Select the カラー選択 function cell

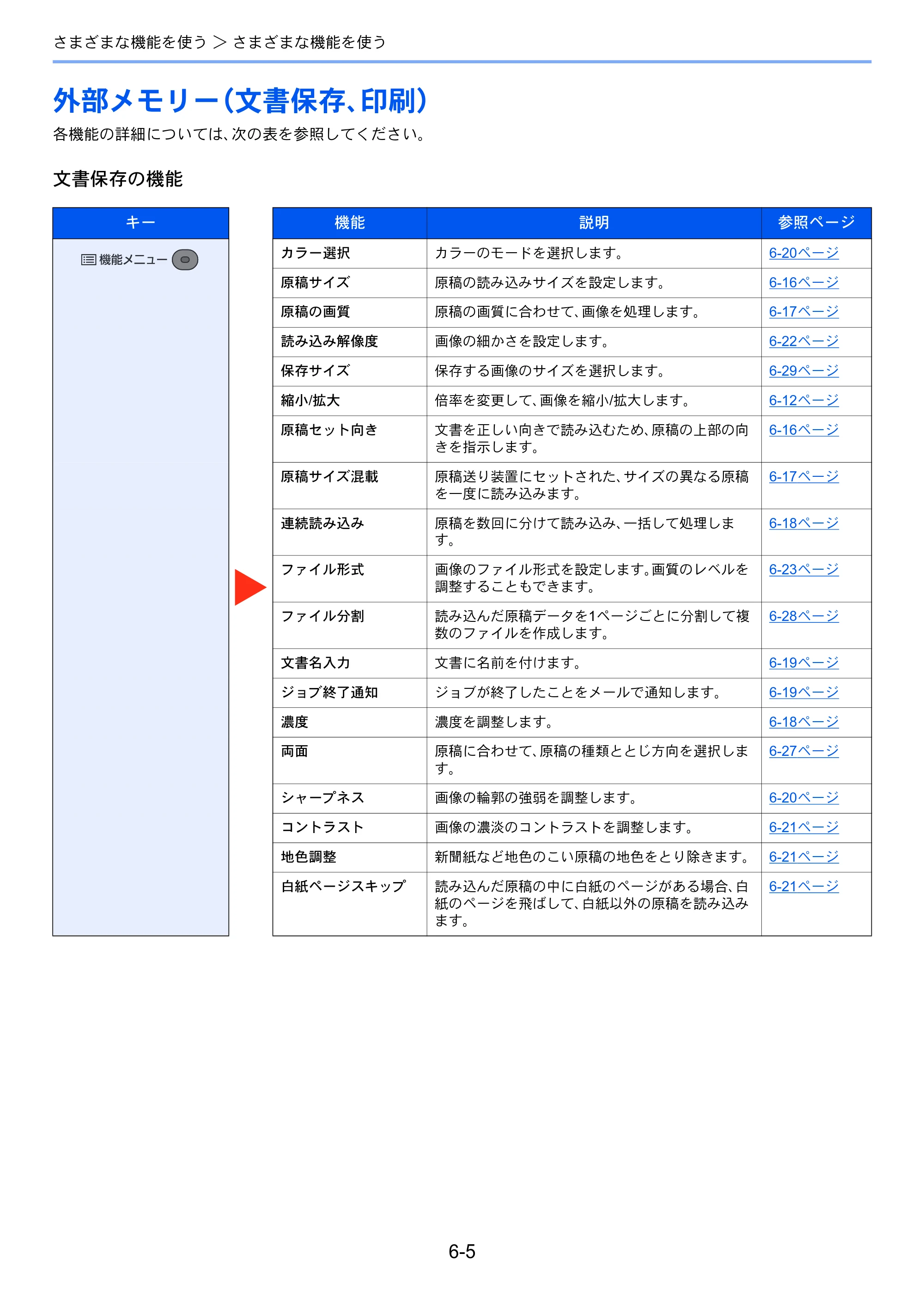point(350,254)
